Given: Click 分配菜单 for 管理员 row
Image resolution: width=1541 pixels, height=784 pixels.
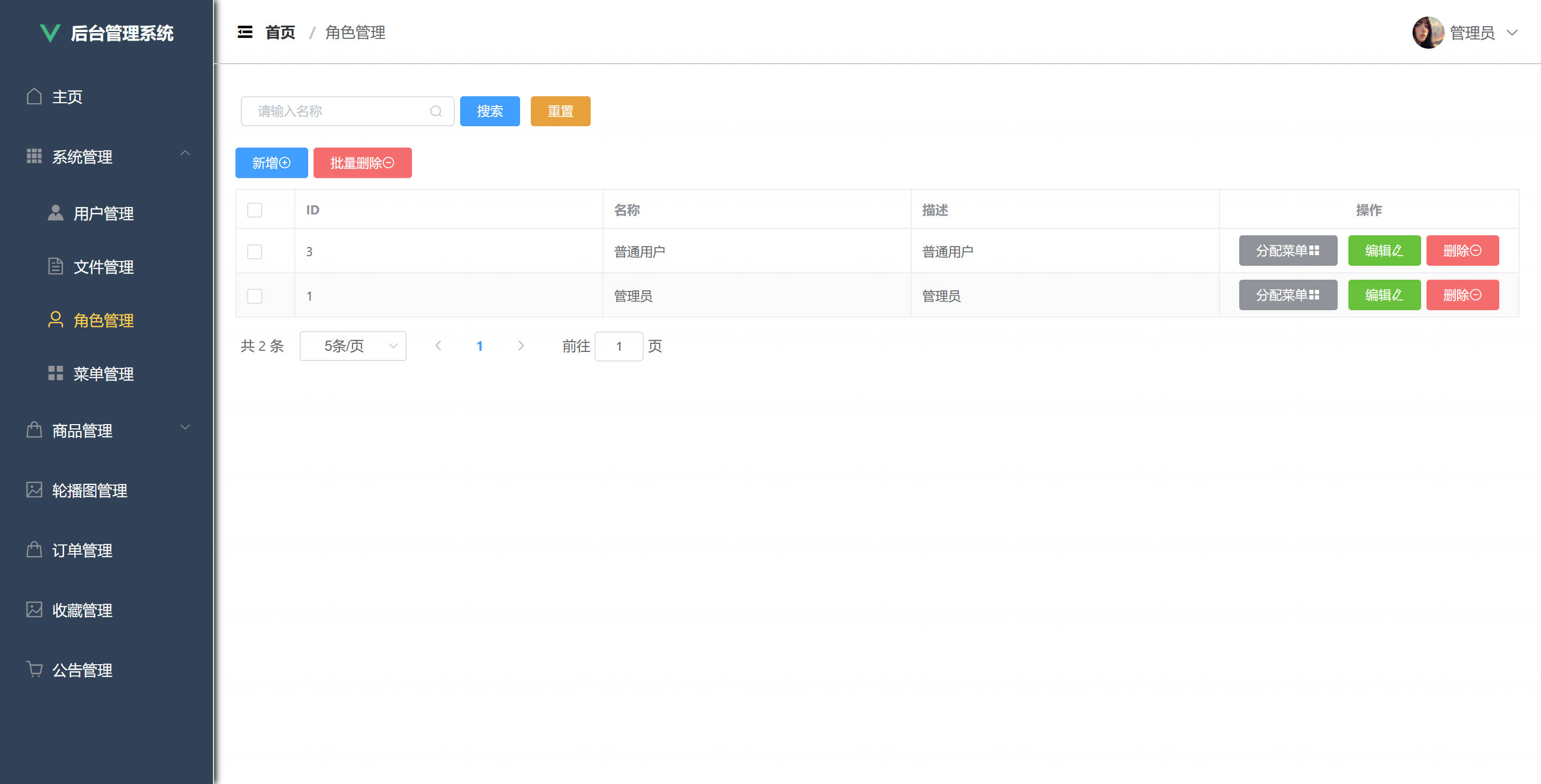Looking at the screenshot, I should click(x=1288, y=295).
